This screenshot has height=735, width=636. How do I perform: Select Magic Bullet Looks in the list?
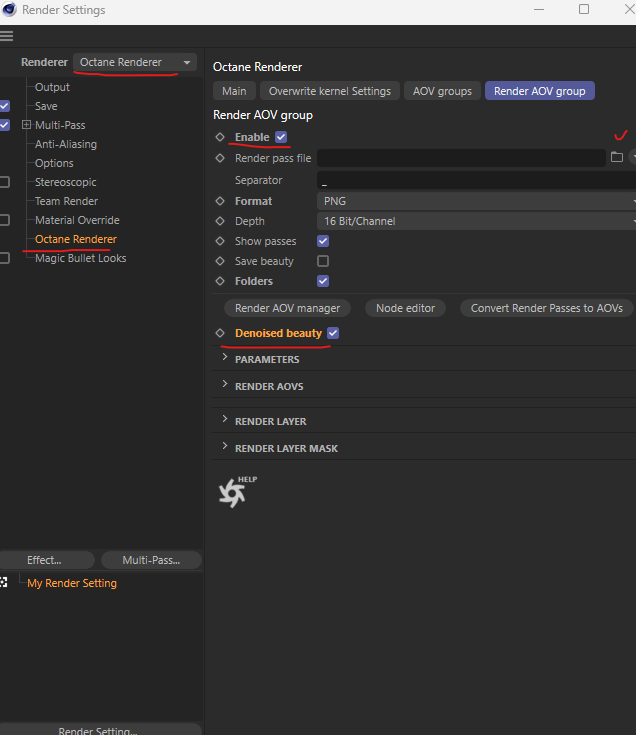[x=80, y=258]
